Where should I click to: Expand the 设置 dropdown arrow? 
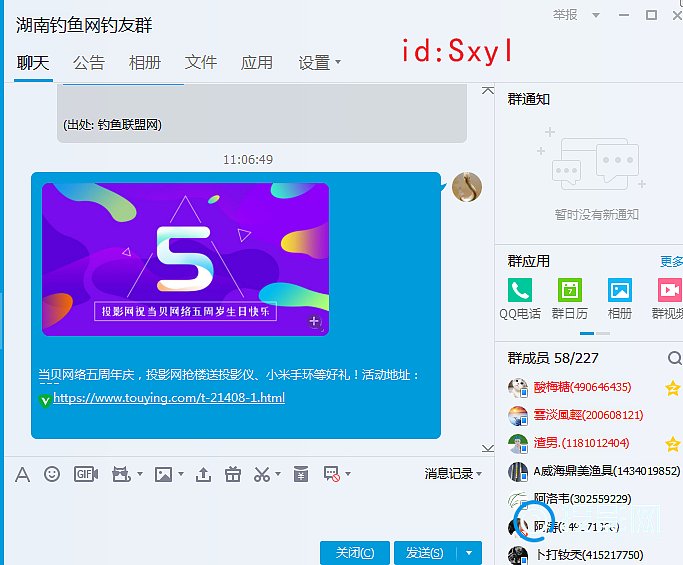338,62
